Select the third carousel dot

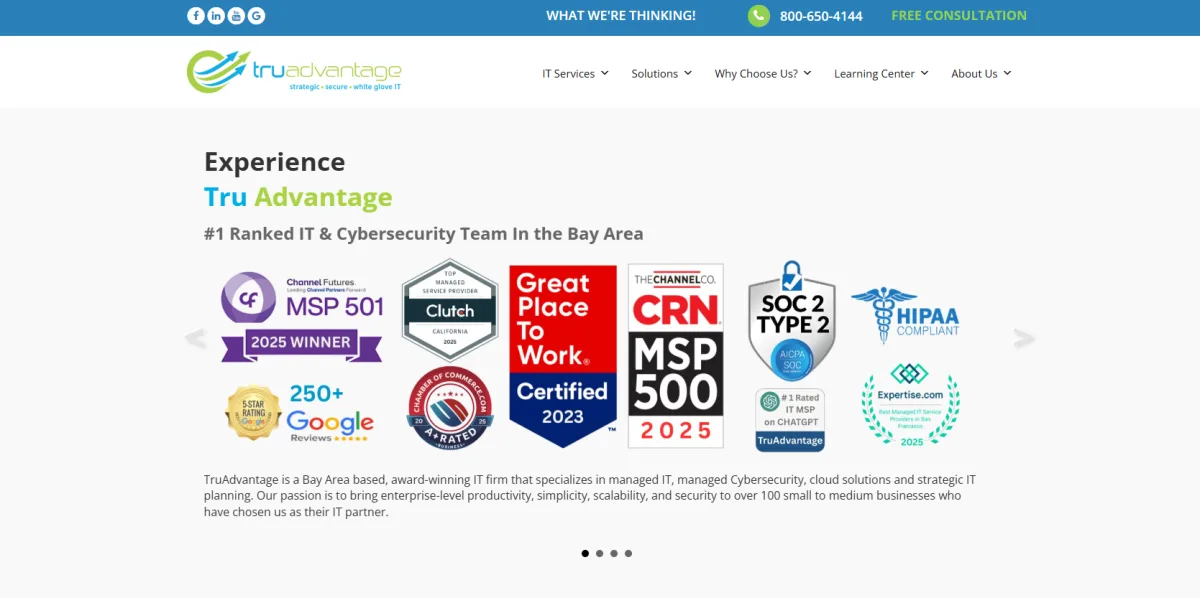[614, 553]
